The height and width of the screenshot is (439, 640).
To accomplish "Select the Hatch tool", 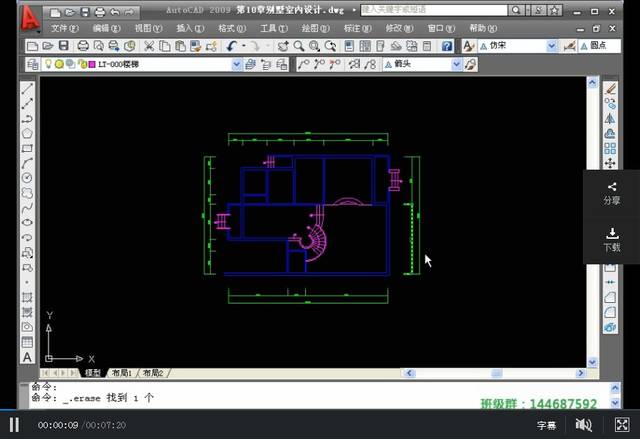I will (27, 297).
